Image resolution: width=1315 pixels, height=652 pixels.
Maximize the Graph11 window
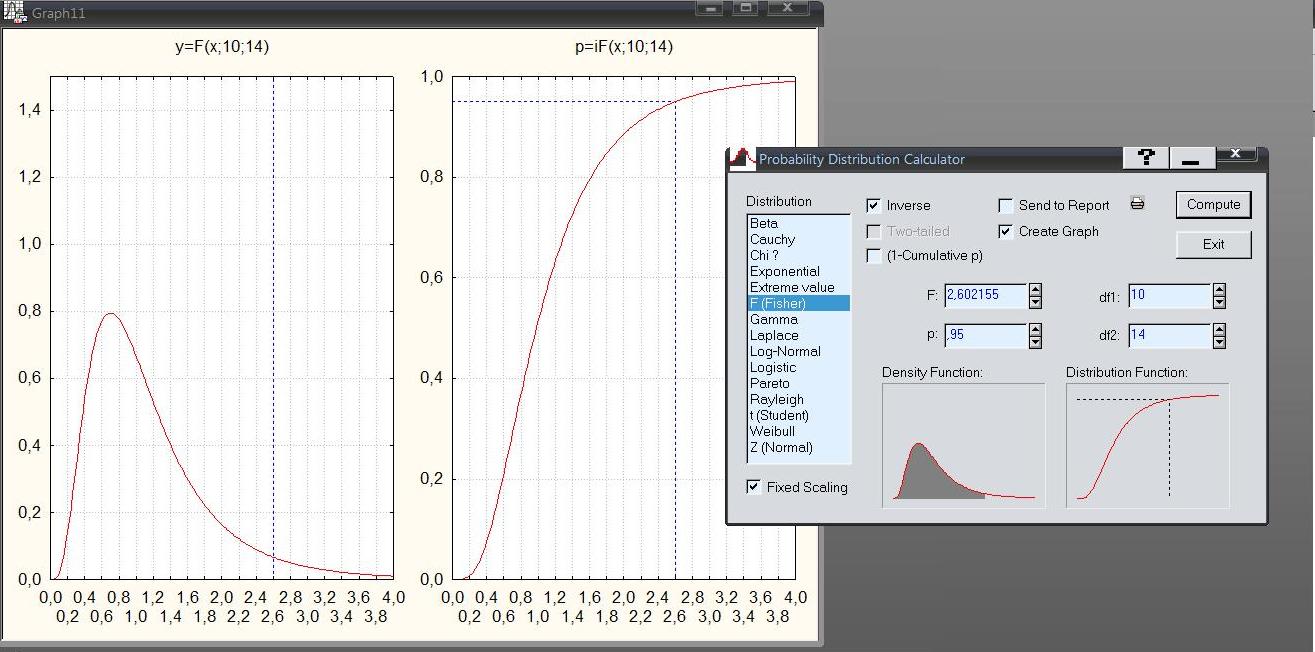(x=745, y=8)
